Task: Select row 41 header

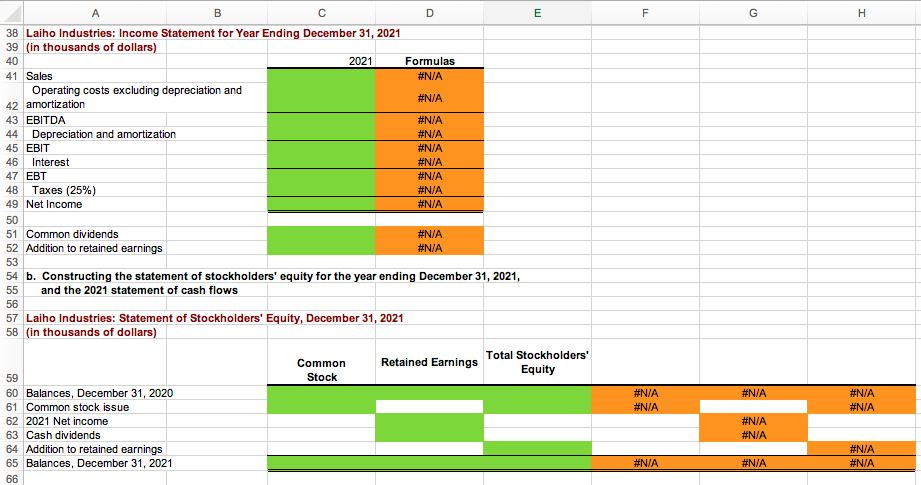Action: [x=12, y=76]
